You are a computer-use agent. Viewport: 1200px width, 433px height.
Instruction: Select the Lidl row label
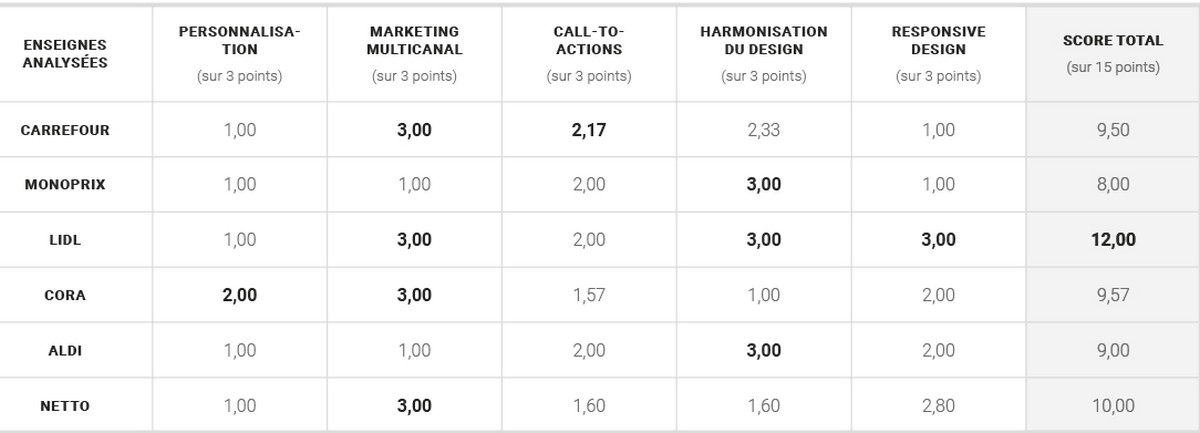click(65, 240)
